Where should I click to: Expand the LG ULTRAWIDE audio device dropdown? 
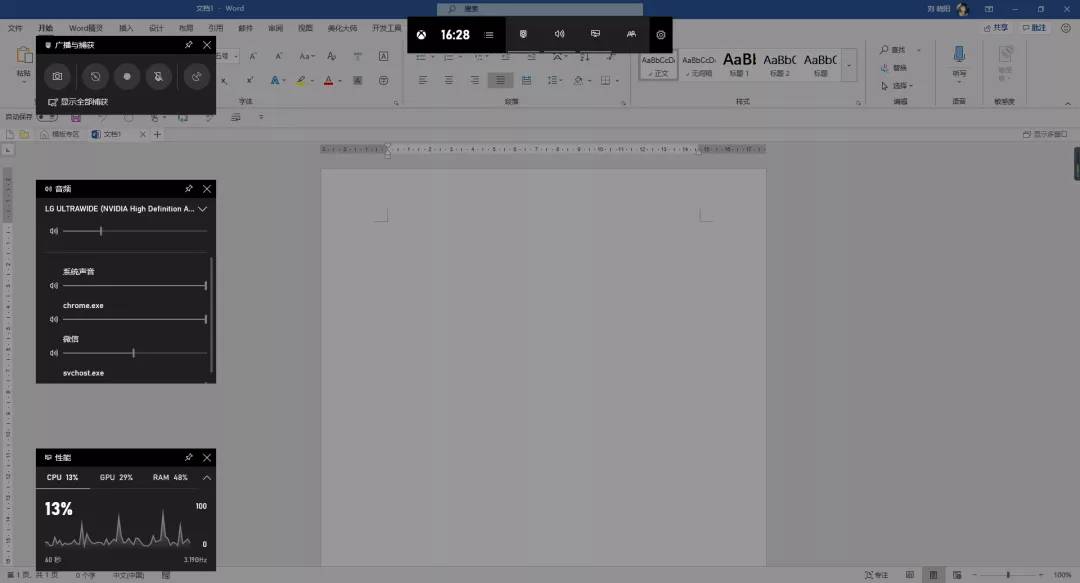[202, 209]
